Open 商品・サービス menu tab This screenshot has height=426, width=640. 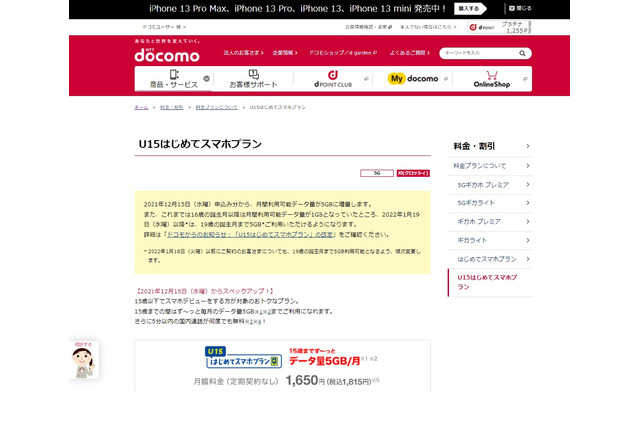(x=174, y=79)
